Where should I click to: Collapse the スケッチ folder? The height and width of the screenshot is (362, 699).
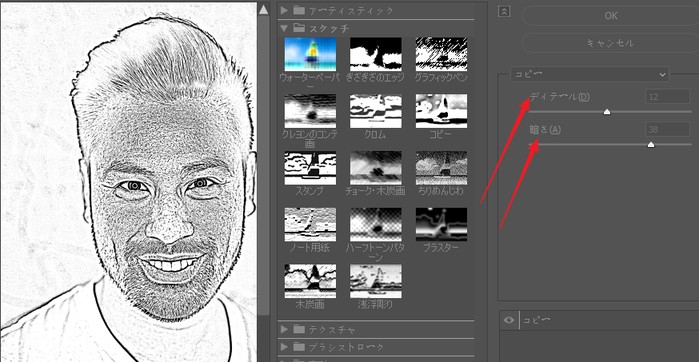284,28
